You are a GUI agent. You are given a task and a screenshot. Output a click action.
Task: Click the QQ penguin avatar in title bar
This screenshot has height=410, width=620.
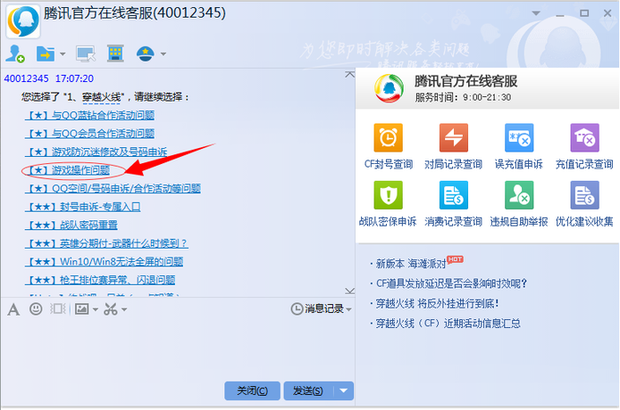coord(23,22)
